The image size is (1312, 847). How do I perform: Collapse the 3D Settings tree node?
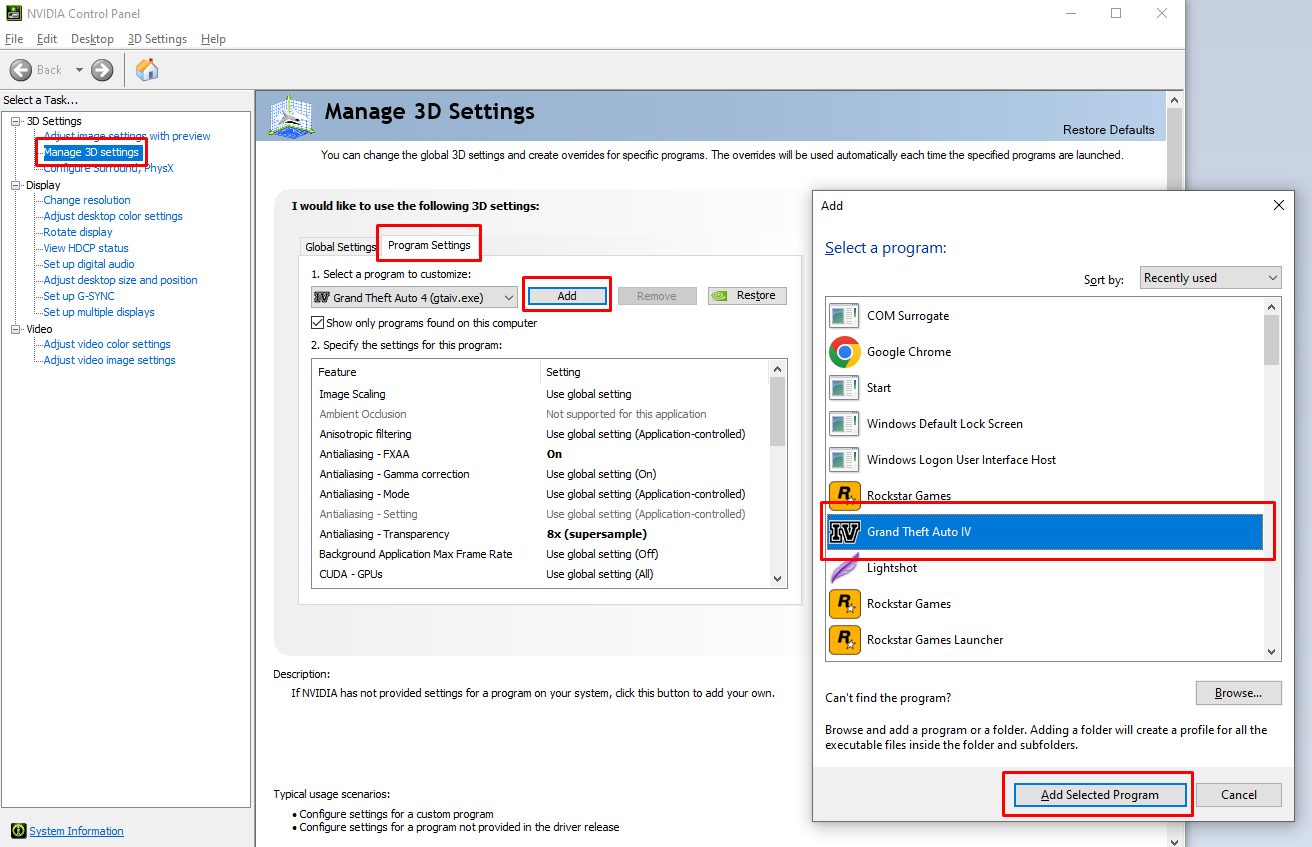click(15, 121)
